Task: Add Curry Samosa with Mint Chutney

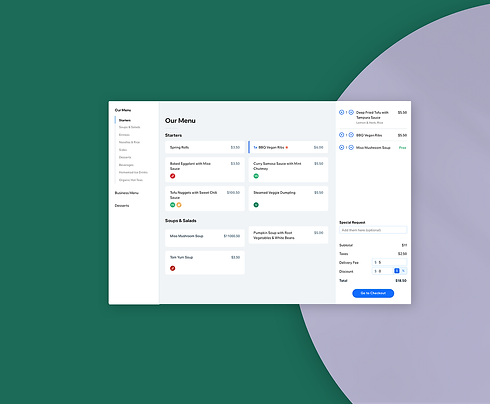Action: pyautogui.click(x=288, y=170)
